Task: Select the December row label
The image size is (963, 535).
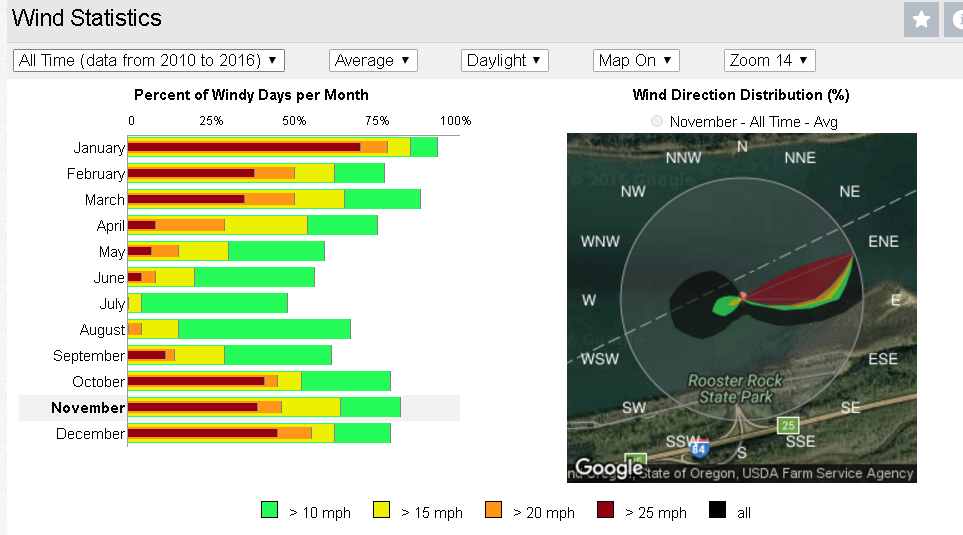Action: [90, 434]
